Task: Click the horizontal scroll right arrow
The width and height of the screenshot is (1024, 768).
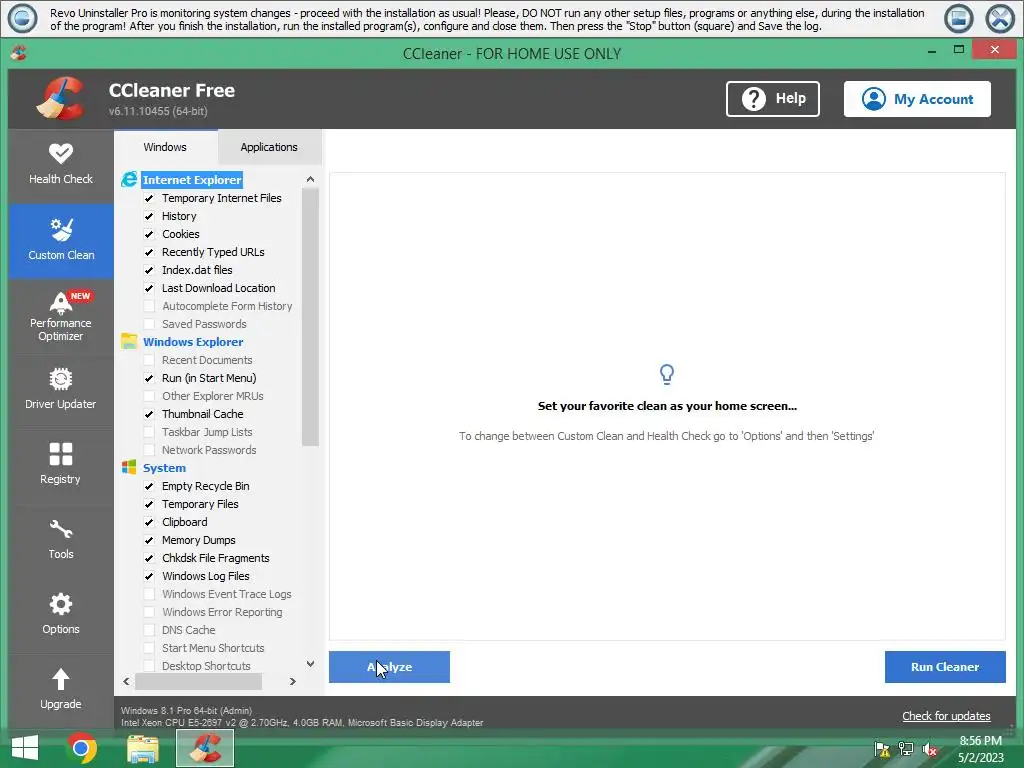Action: click(x=293, y=681)
